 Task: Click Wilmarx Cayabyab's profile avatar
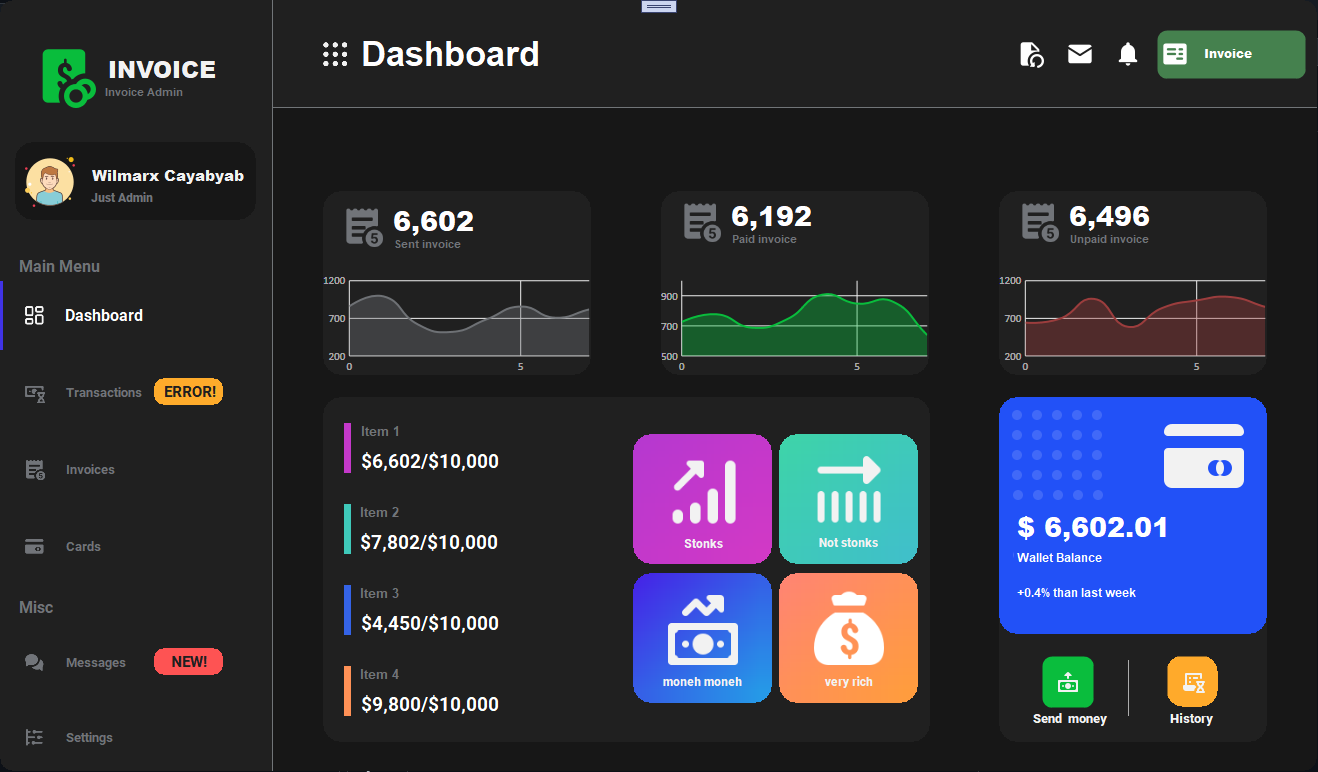[x=51, y=181]
